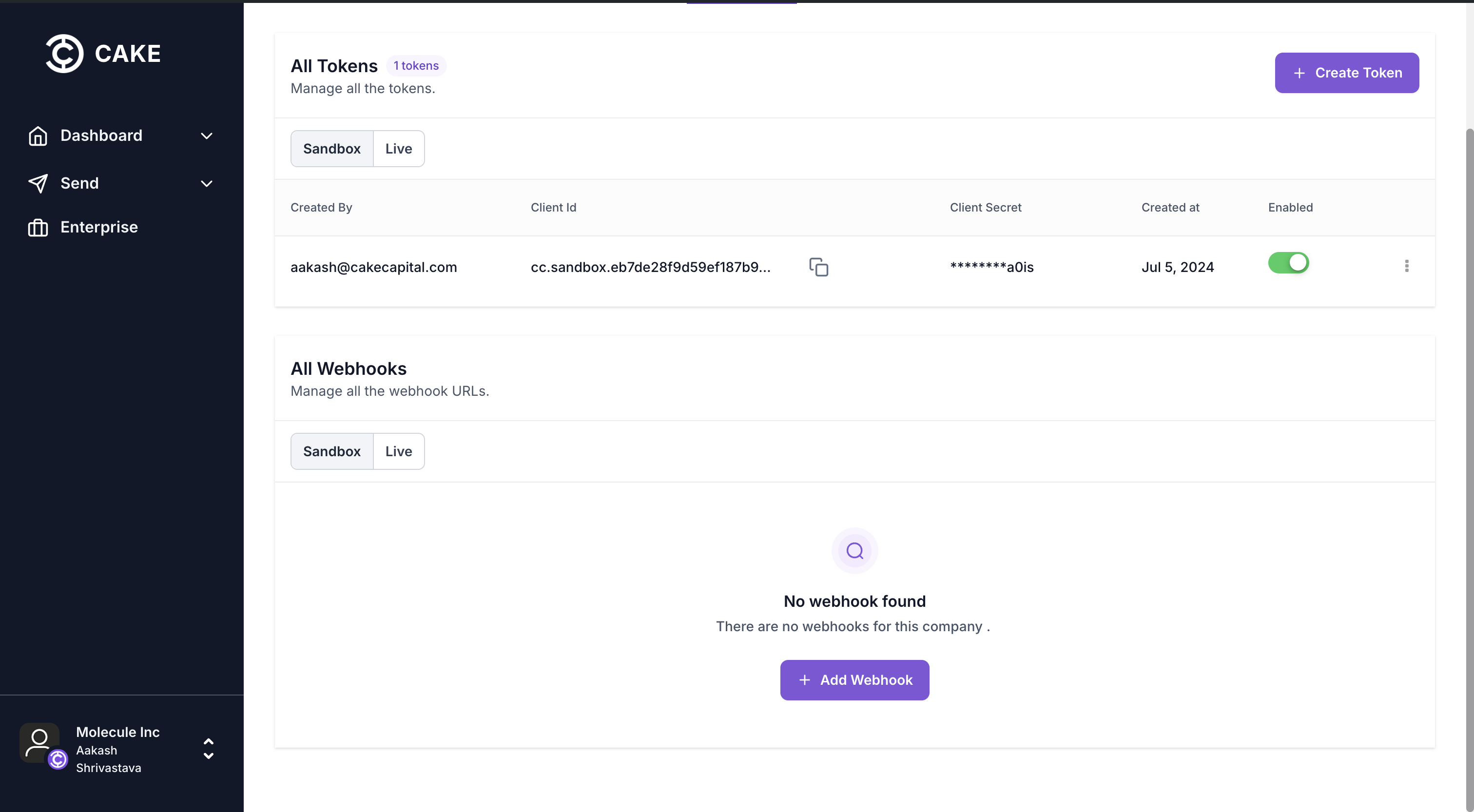Copy the sandbox client ID
The width and height of the screenshot is (1474, 812).
pos(819,267)
